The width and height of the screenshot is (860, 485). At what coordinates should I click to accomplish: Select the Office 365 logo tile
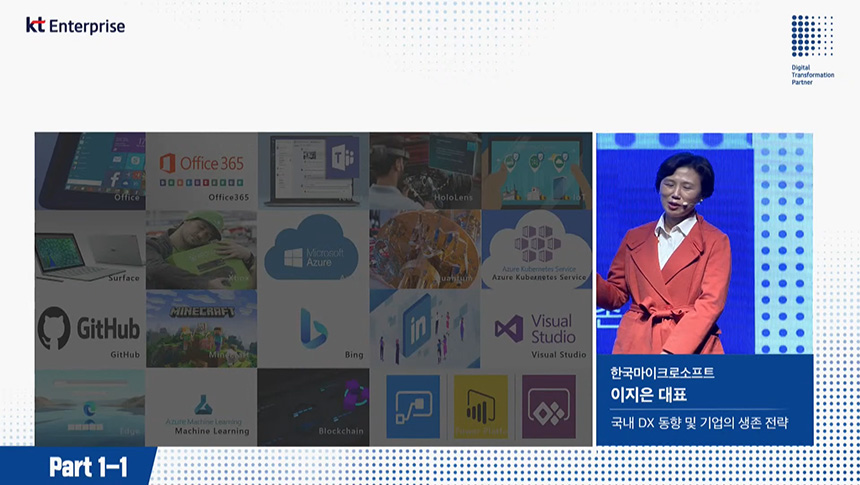click(x=201, y=171)
